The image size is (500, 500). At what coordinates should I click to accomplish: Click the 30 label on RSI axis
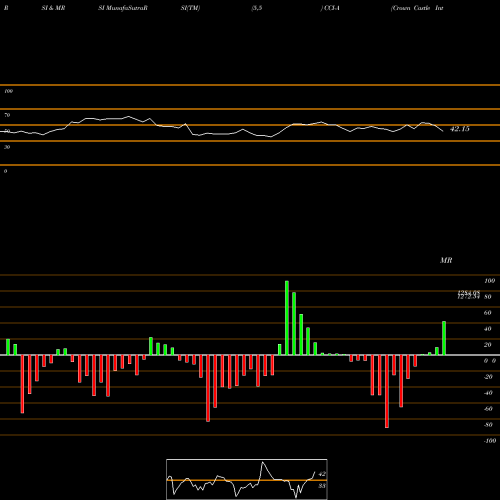[7, 147]
